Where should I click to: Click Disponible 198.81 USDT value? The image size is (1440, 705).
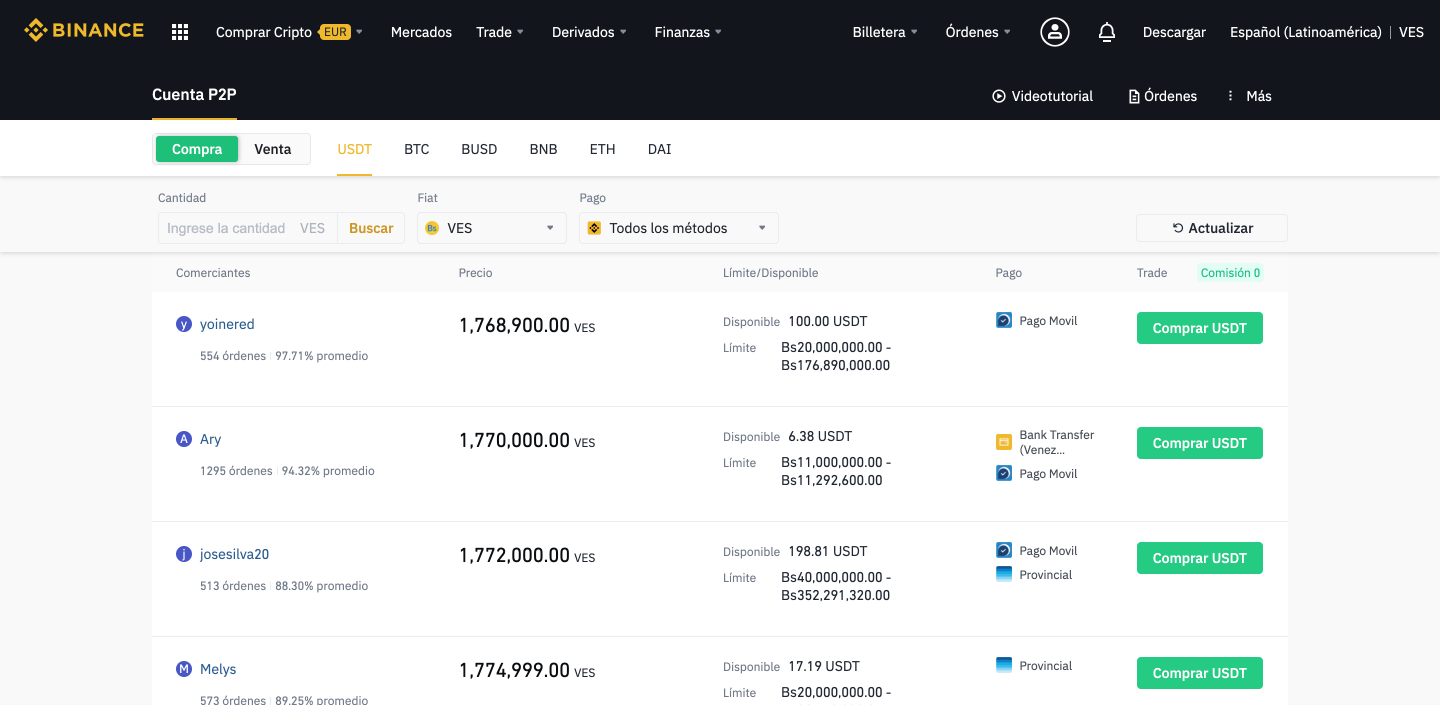[x=828, y=551]
